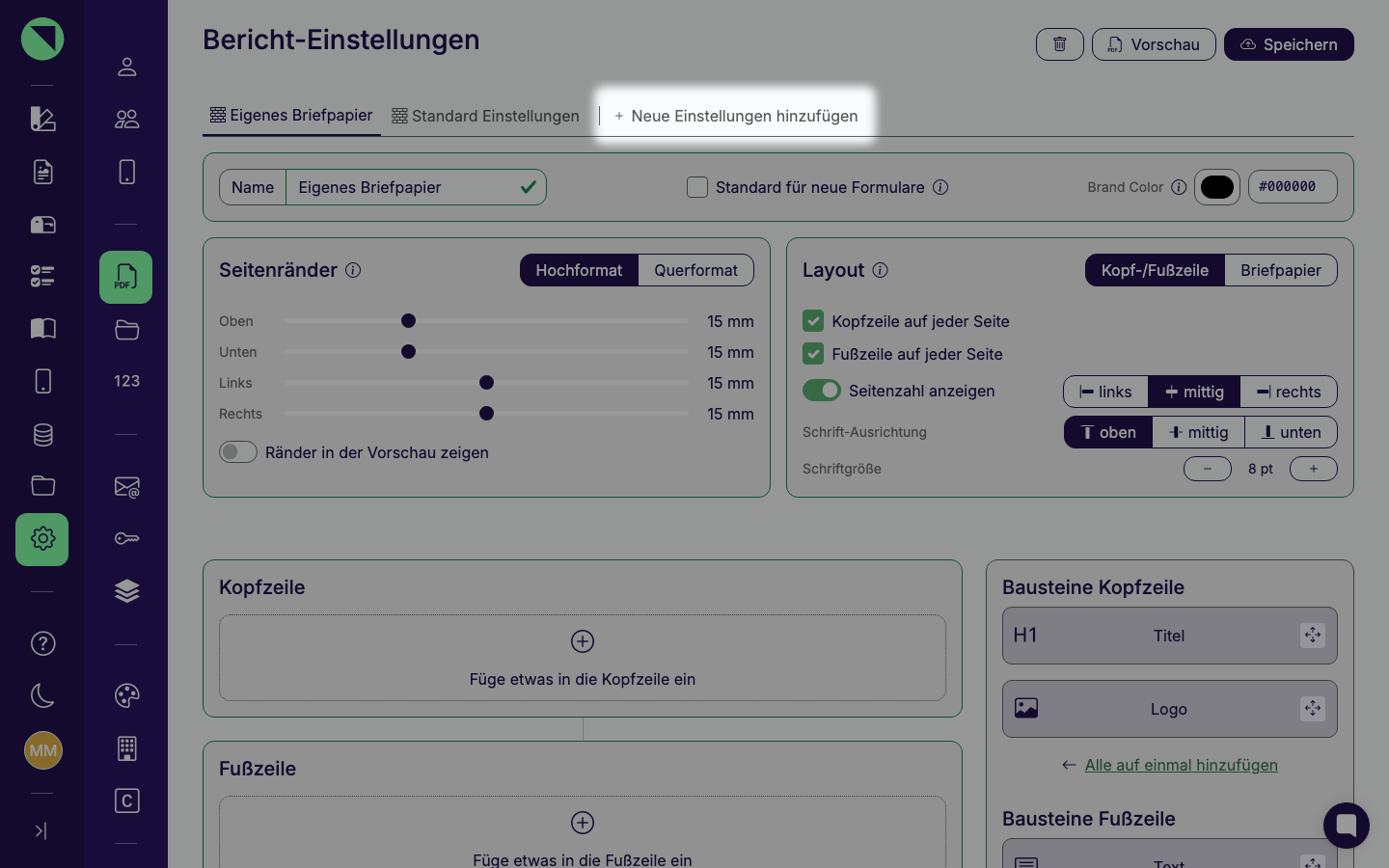Switch to Standard Einstellungen tab
This screenshot has height=868, width=1389.
(x=485, y=116)
